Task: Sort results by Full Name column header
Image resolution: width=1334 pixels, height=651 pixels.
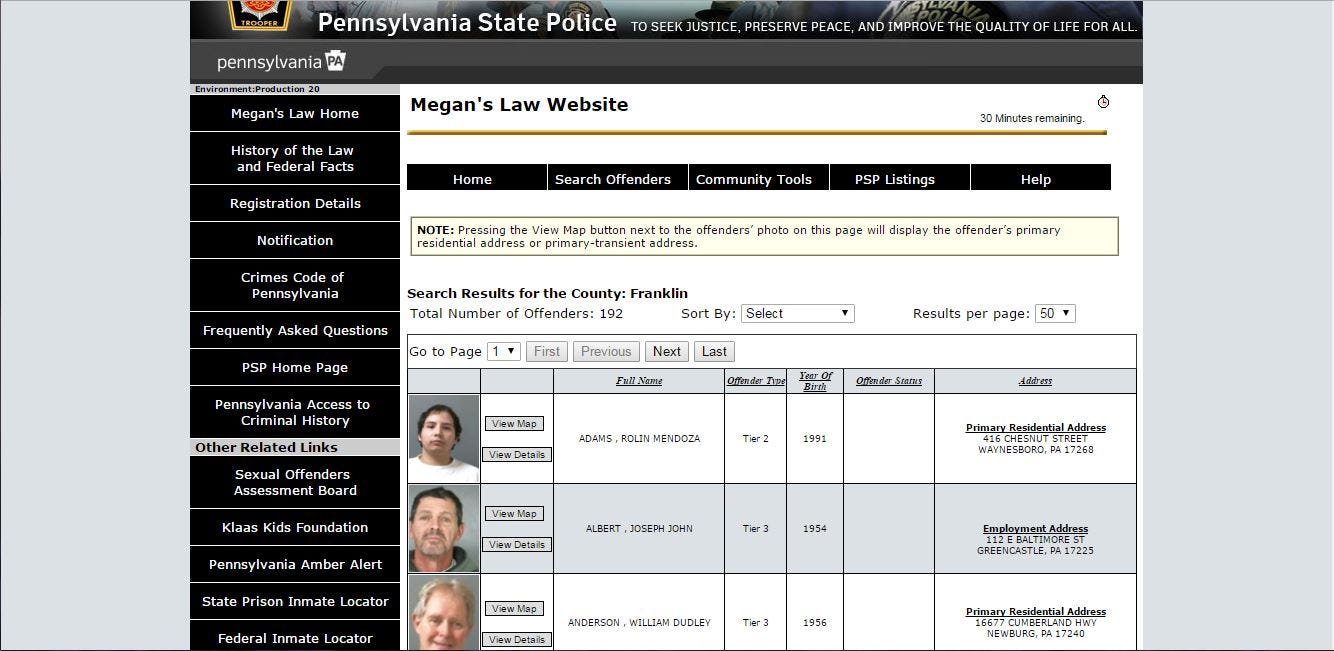Action: click(639, 381)
